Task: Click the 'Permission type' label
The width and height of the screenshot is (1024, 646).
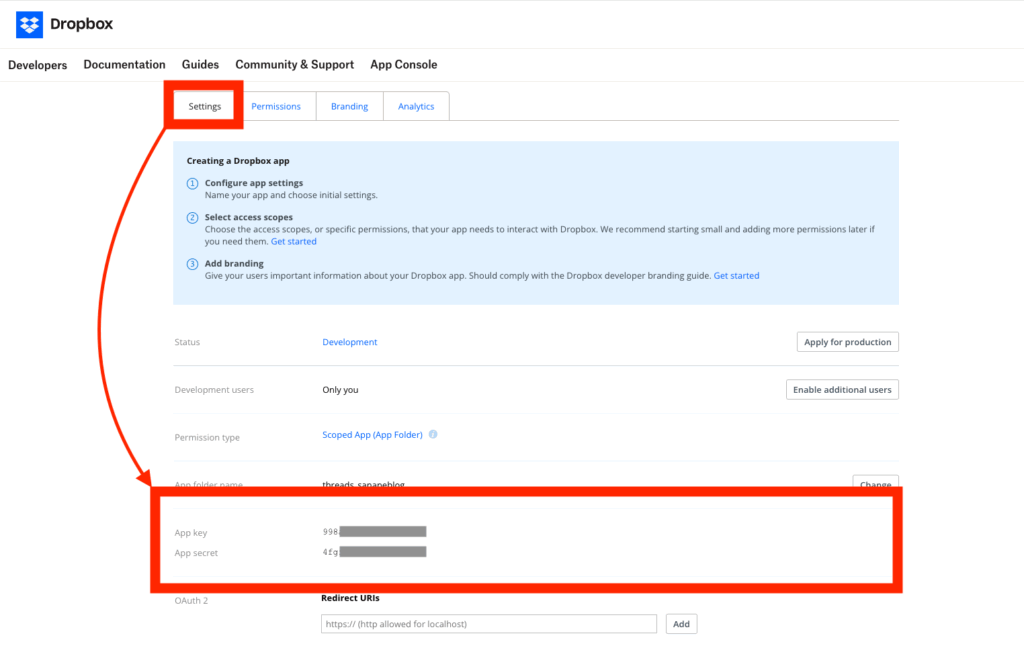Action: [206, 437]
